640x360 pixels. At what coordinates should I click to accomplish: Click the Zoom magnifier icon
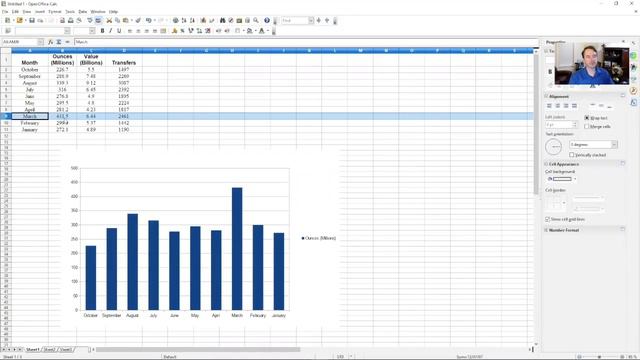[x=256, y=20]
